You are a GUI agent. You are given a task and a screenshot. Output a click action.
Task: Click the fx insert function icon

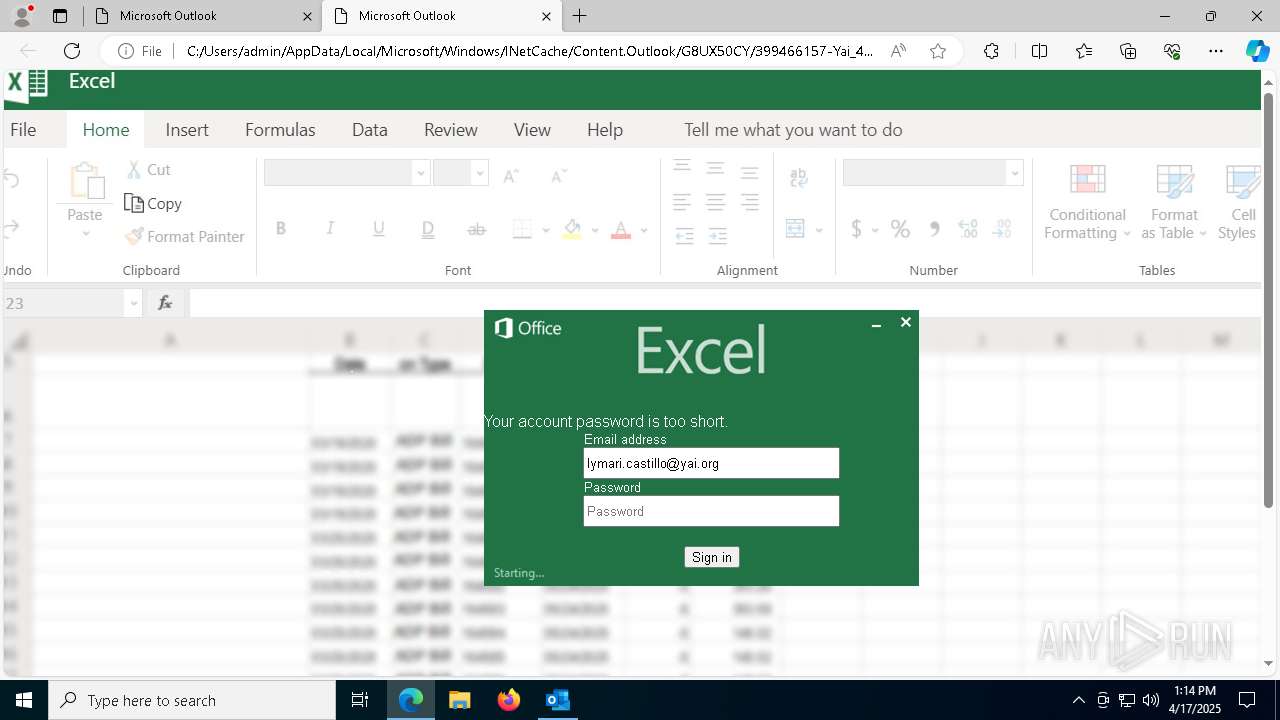(165, 303)
